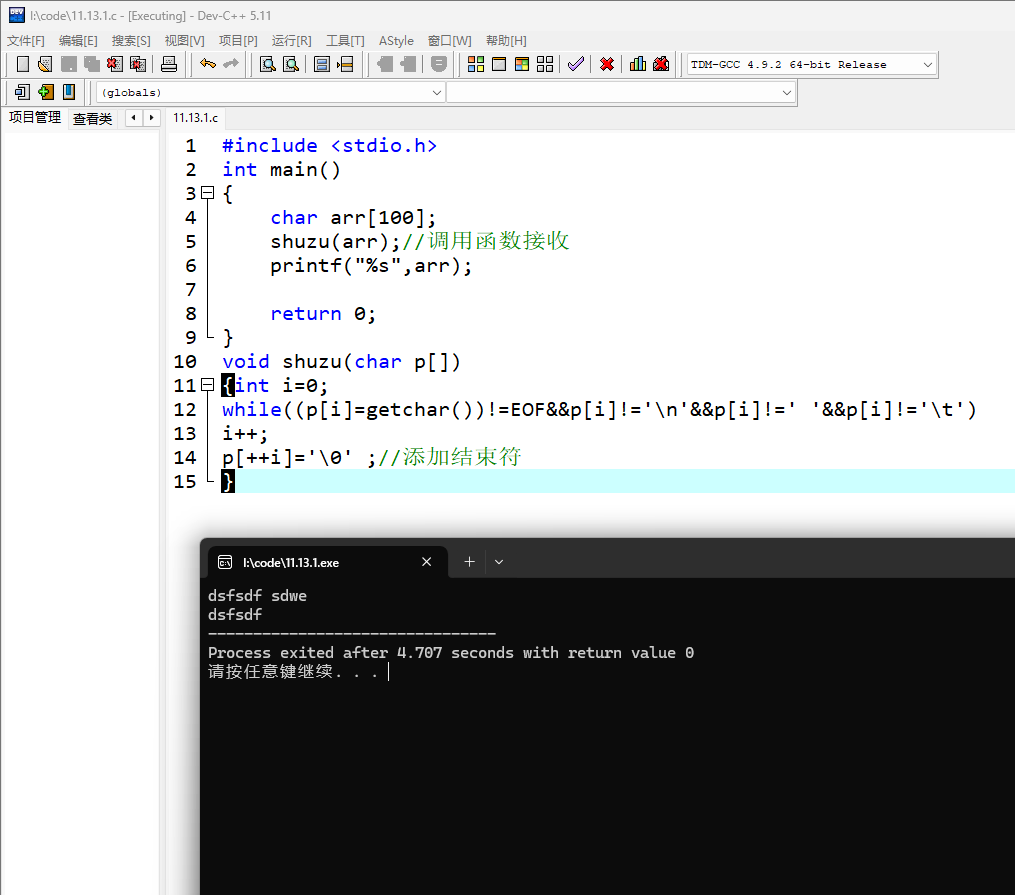Click line number 12 in the gutter
Image resolution: width=1015 pixels, height=895 pixels.
[184, 410]
